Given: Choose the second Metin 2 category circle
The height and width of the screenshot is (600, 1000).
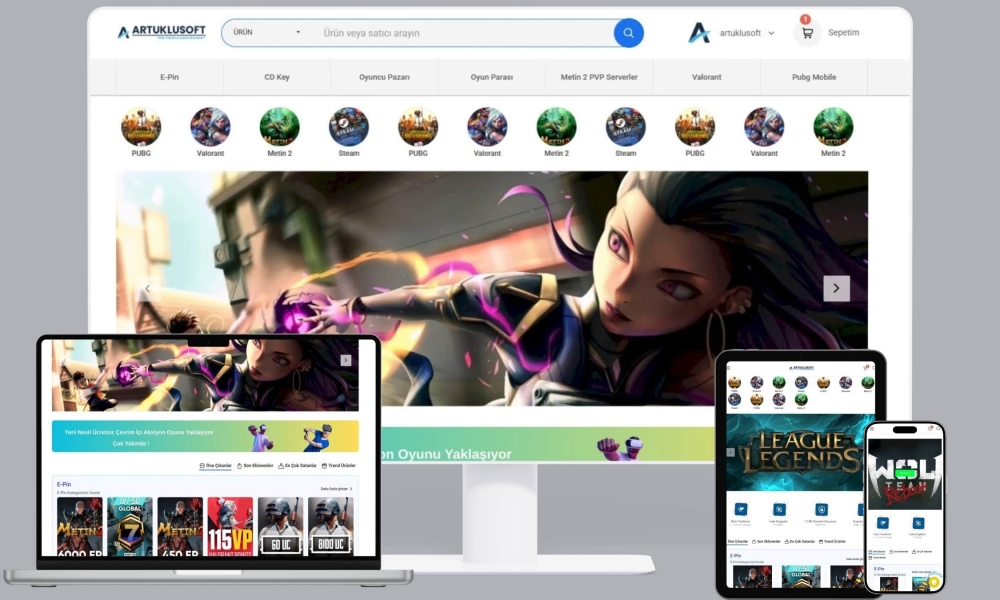Looking at the screenshot, I should (556, 127).
